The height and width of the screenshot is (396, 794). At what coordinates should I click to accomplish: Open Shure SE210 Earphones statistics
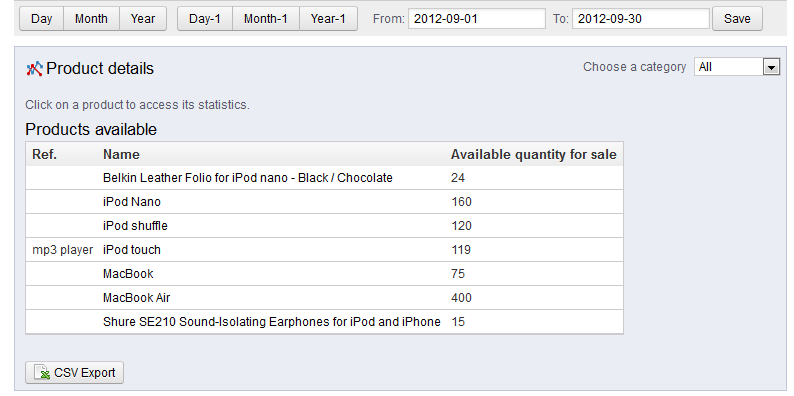(271, 322)
